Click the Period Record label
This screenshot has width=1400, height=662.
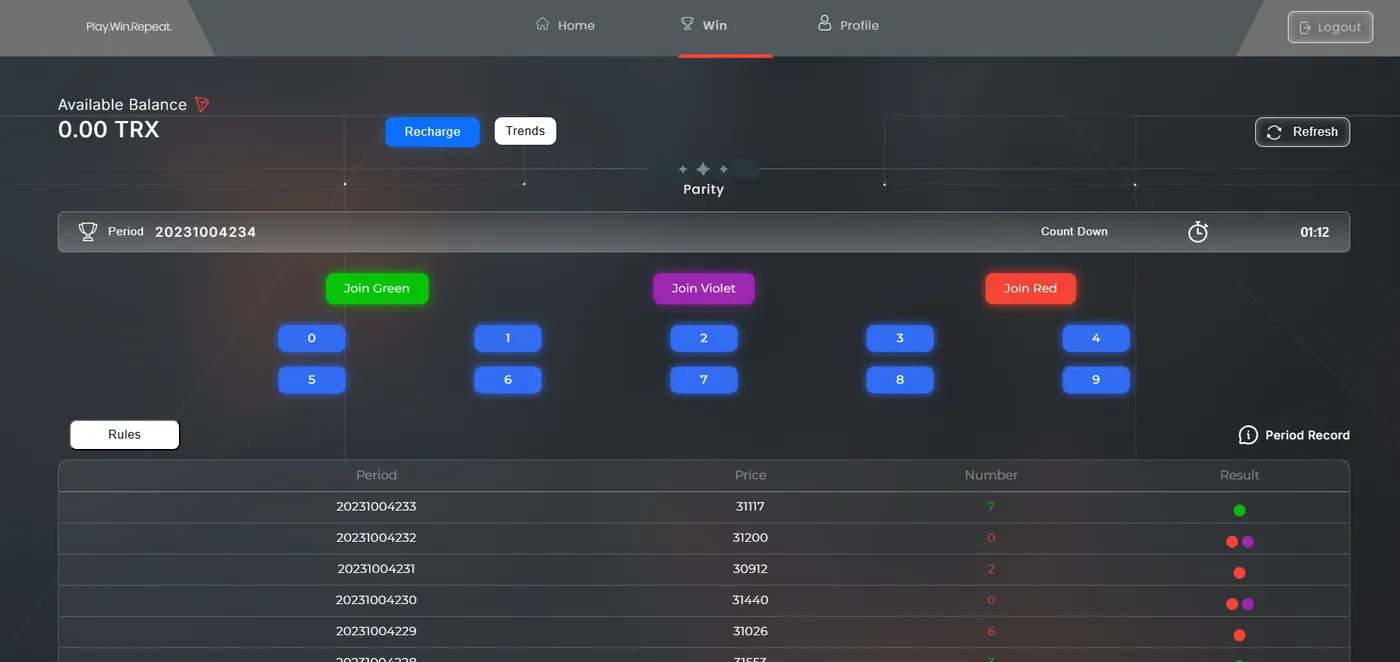click(x=1307, y=435)
